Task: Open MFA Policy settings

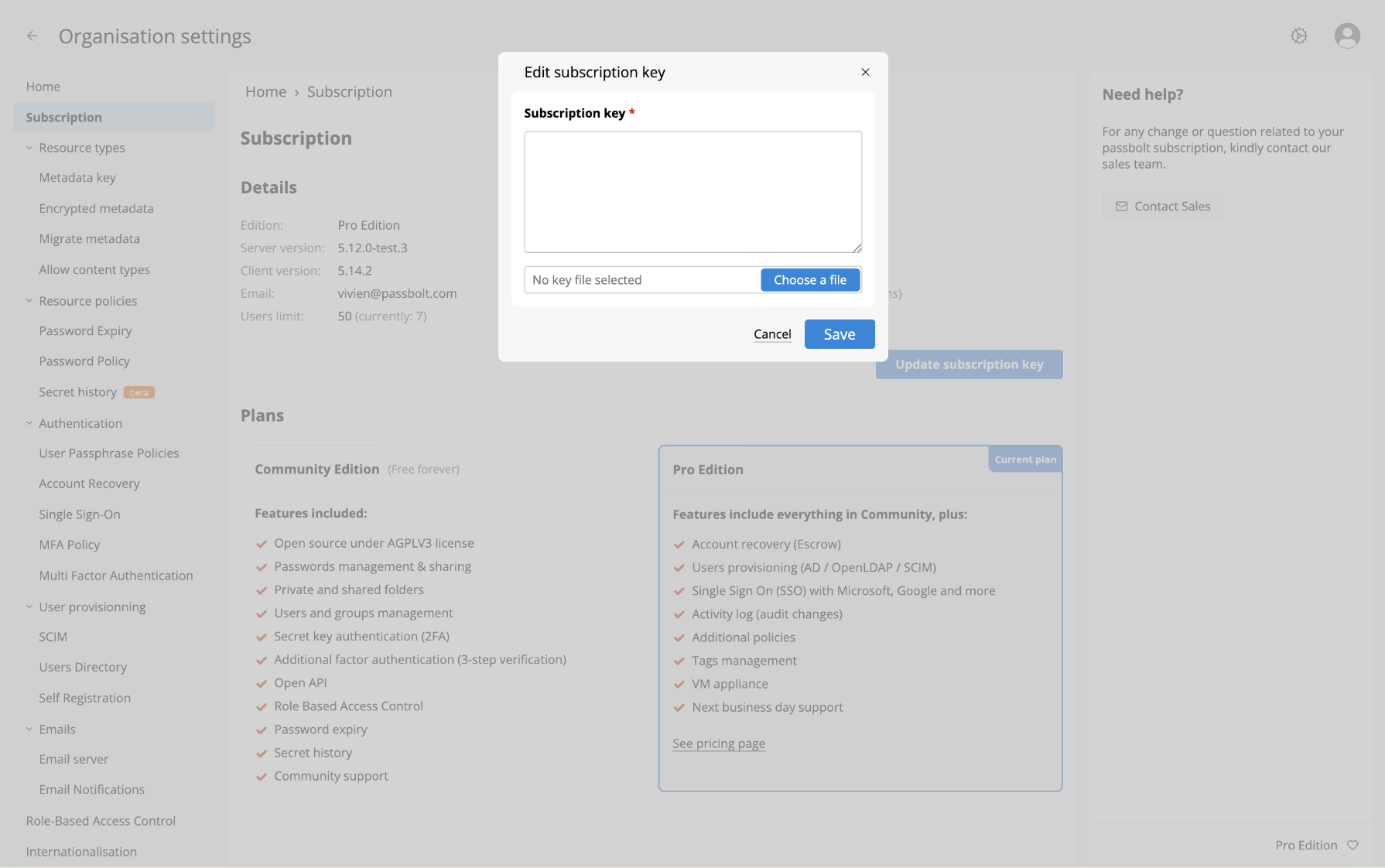Action: click(70, 545)
